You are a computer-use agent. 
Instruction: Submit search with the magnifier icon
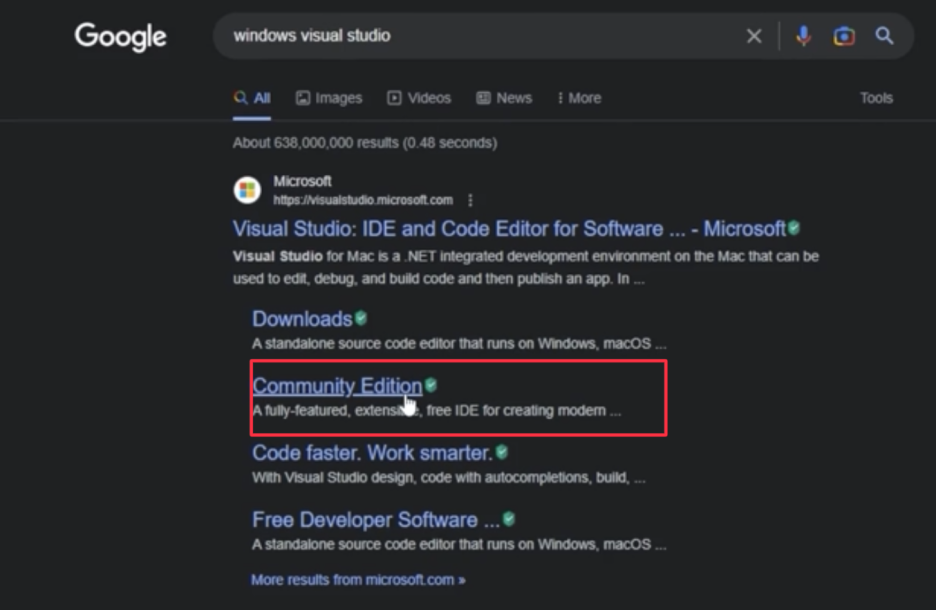884,36
